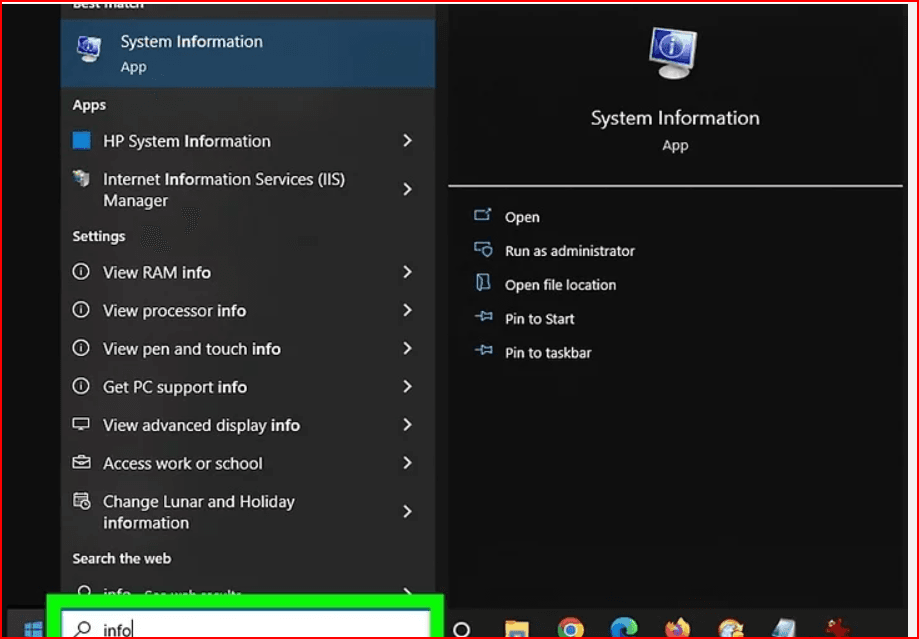The image size is (919, 639).
Task: Click the Cortana circle icon on taskbar
Action: [462, 629]
